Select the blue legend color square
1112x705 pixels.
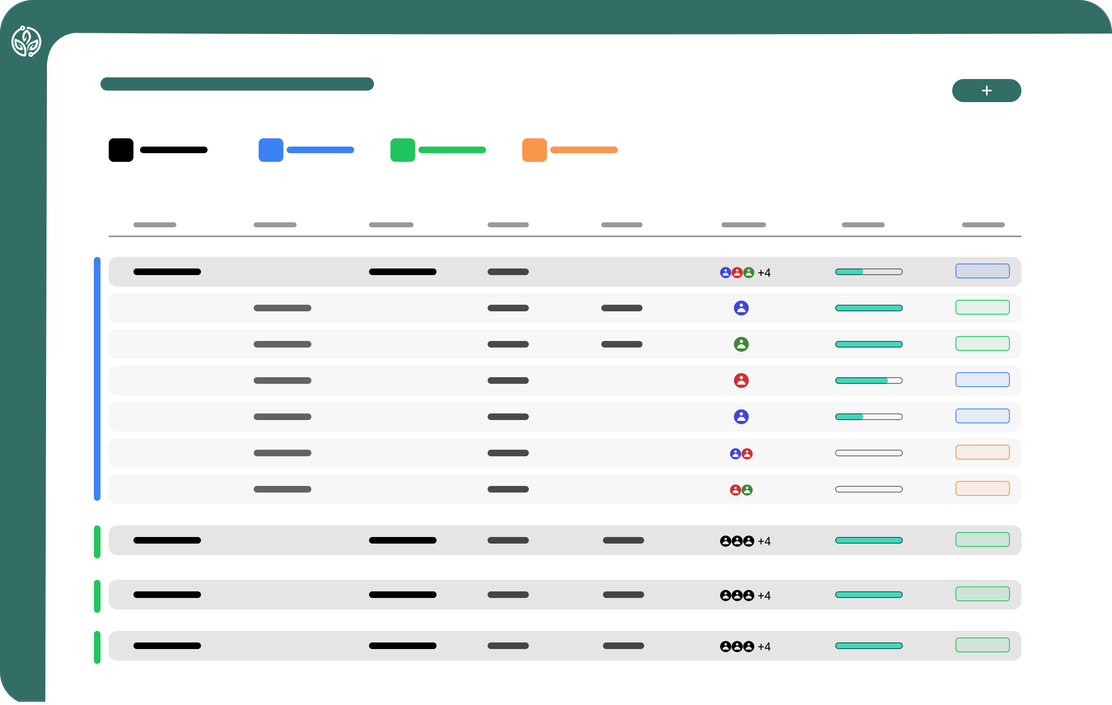point(271,150)
